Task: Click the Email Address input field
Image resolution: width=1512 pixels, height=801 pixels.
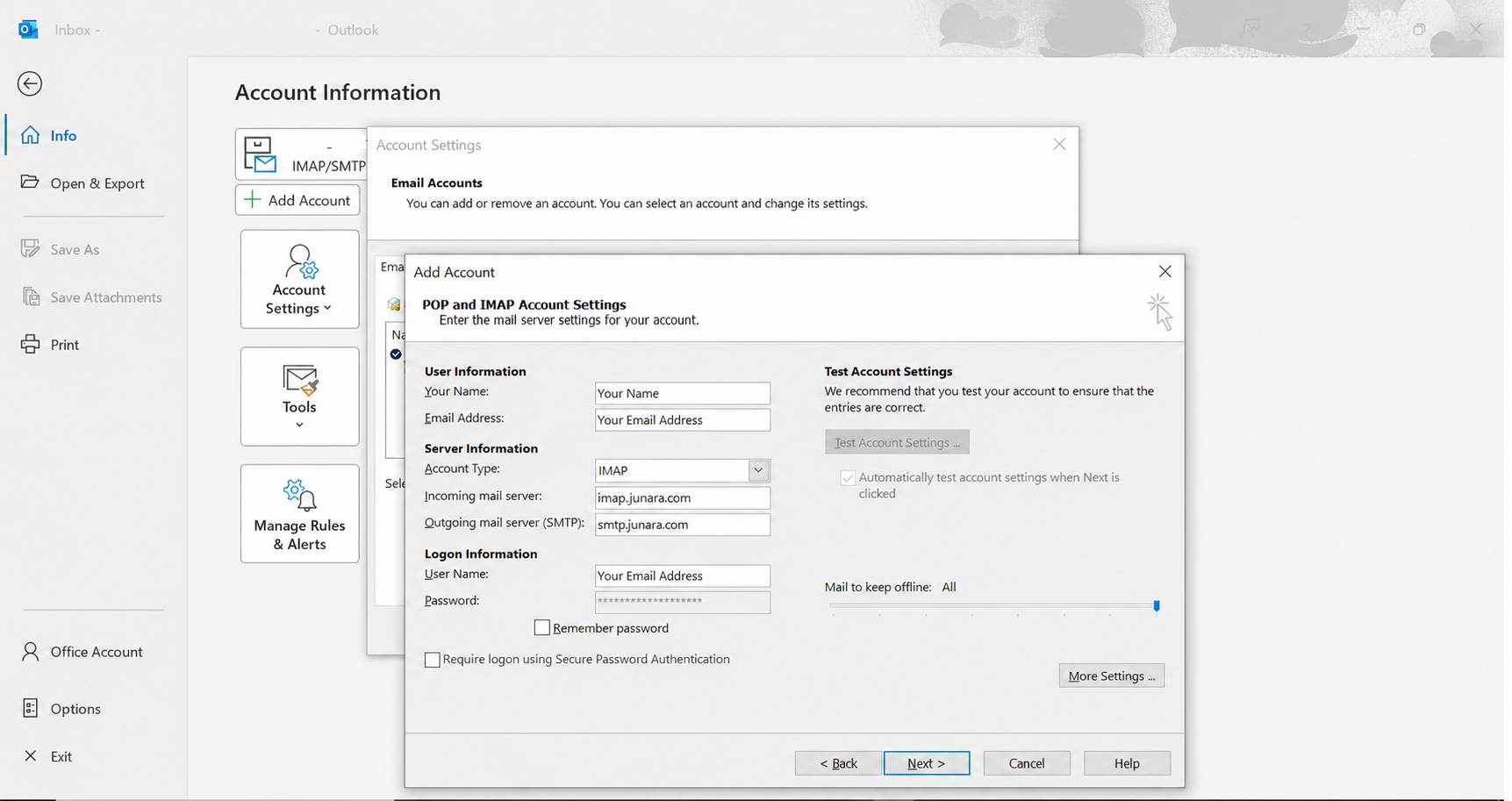Action: [x=682, y=419]
